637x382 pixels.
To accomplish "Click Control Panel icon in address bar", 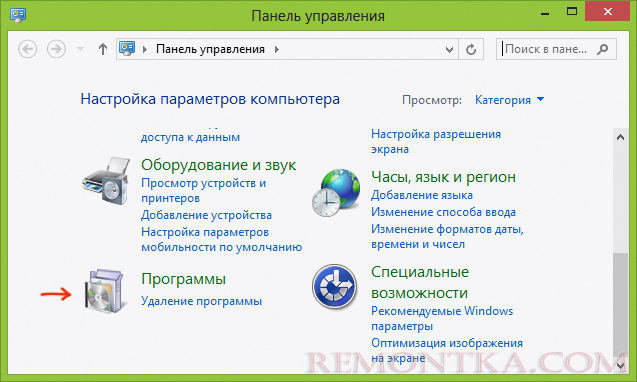I will (x=127, y=49).
